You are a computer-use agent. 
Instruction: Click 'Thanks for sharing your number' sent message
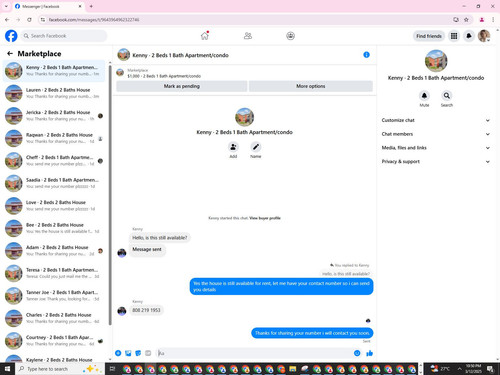pos(312,333)
